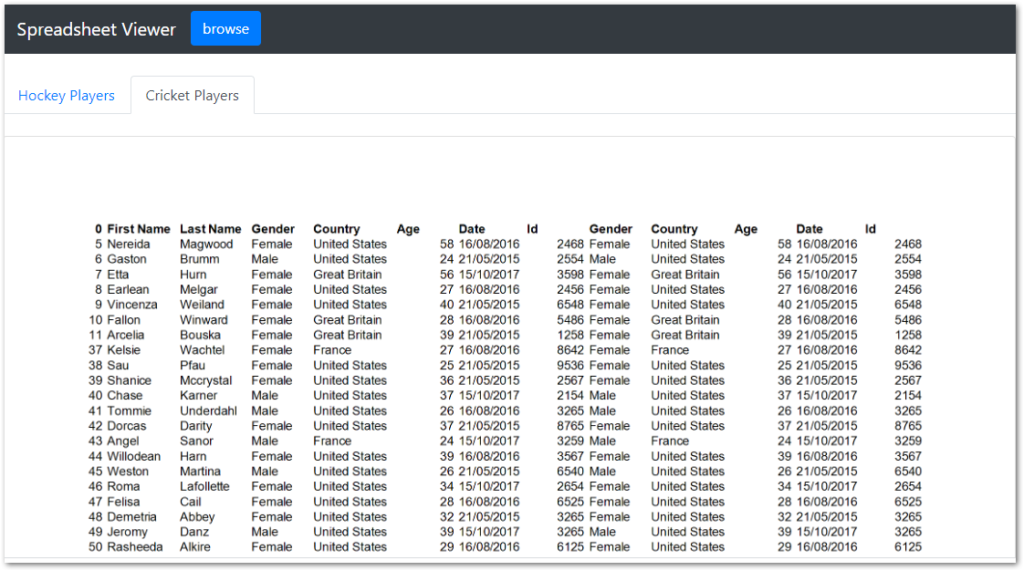Viewport: 1024px width, 571px height.
Task: Select the Jeromy first name cell
Action: pyautogui.click(x=127, y=532)
